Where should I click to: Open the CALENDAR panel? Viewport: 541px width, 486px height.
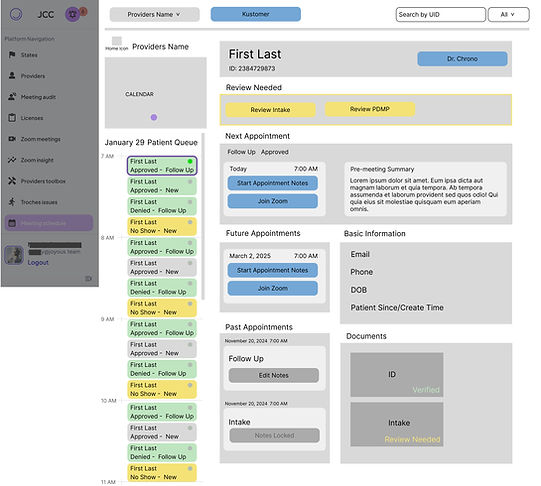[156, 93]
